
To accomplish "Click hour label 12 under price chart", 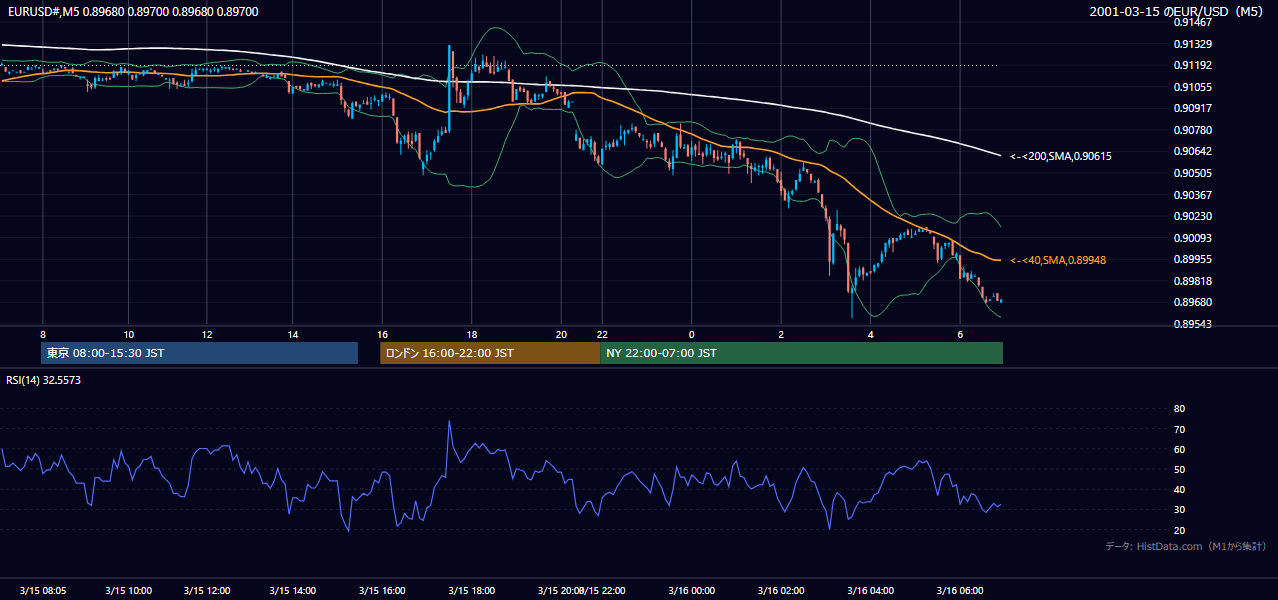I will click(206, 334).
